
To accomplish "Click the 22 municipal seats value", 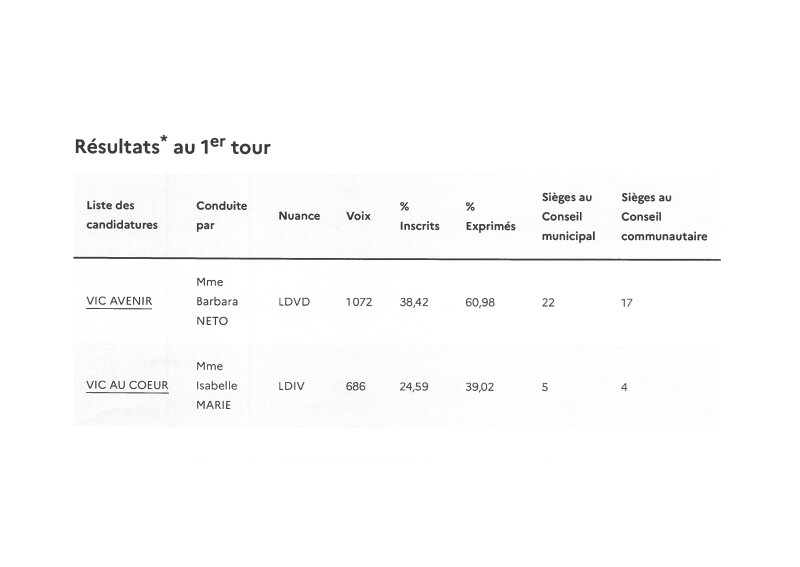I will coord(548,302).
